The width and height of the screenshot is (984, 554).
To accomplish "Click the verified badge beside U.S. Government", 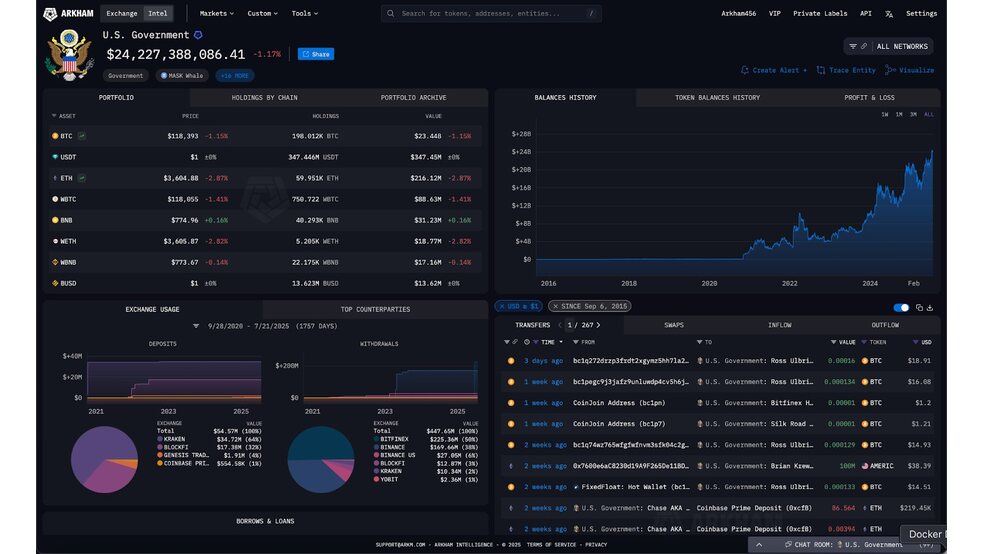I will (198, 35).
